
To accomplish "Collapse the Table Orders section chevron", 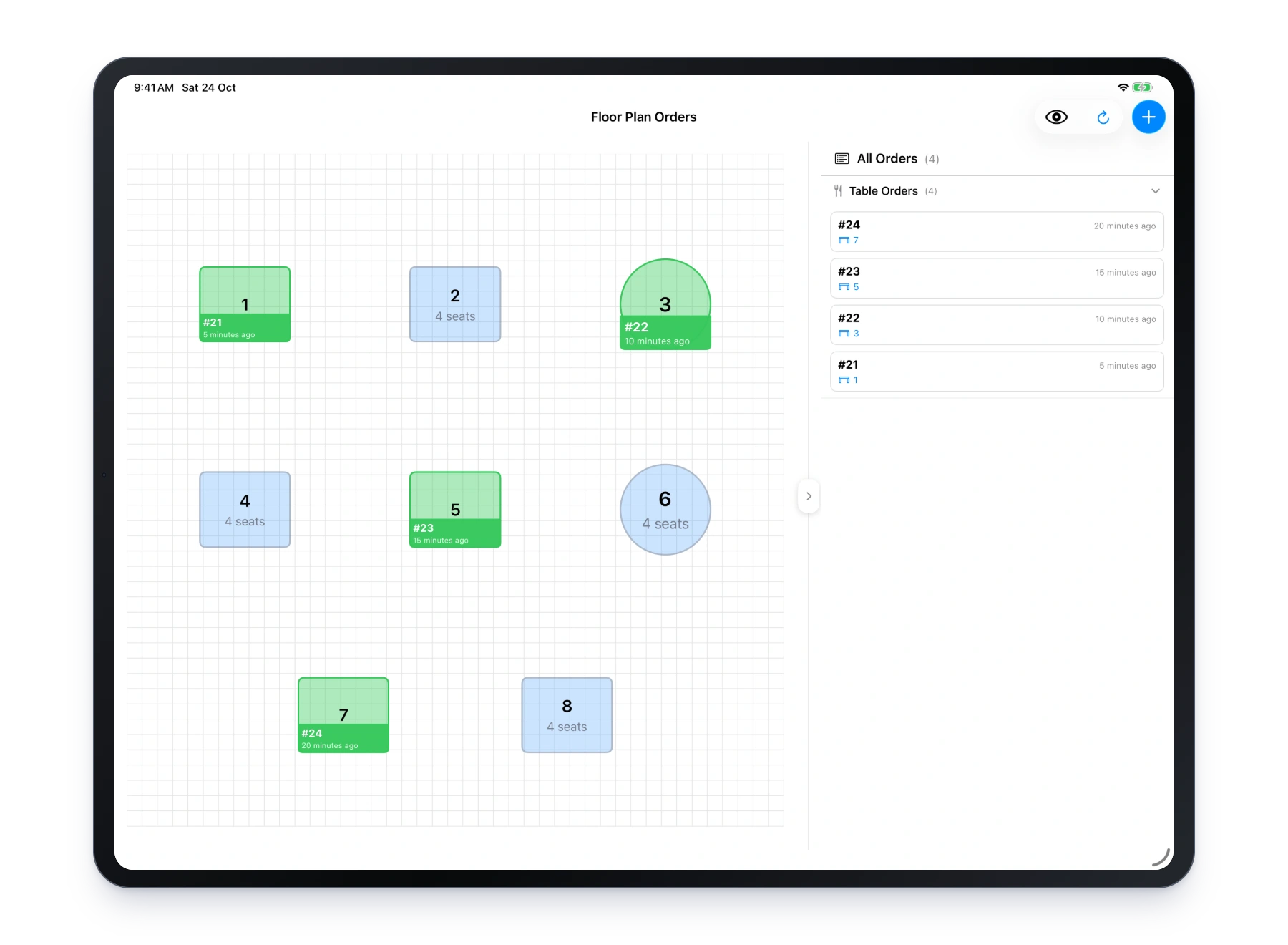I will [x=1155, y=191].
